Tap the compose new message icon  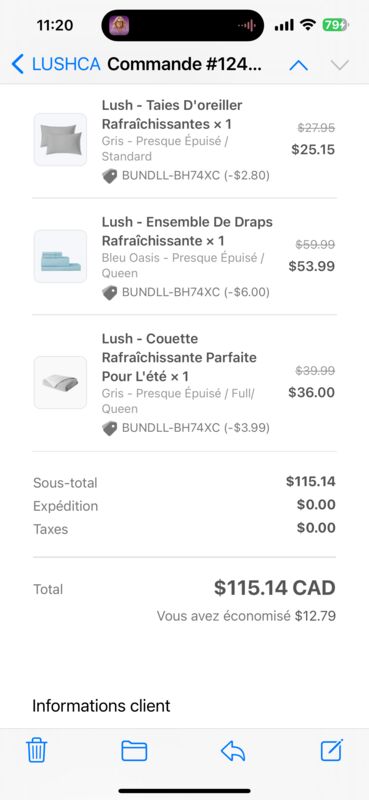332,751
